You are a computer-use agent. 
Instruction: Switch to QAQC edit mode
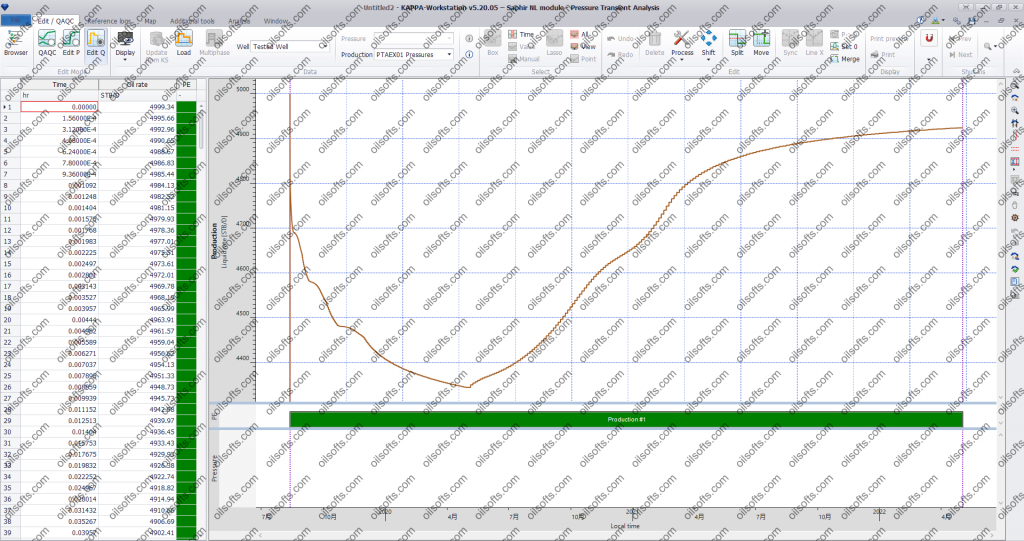coord(47,44)
